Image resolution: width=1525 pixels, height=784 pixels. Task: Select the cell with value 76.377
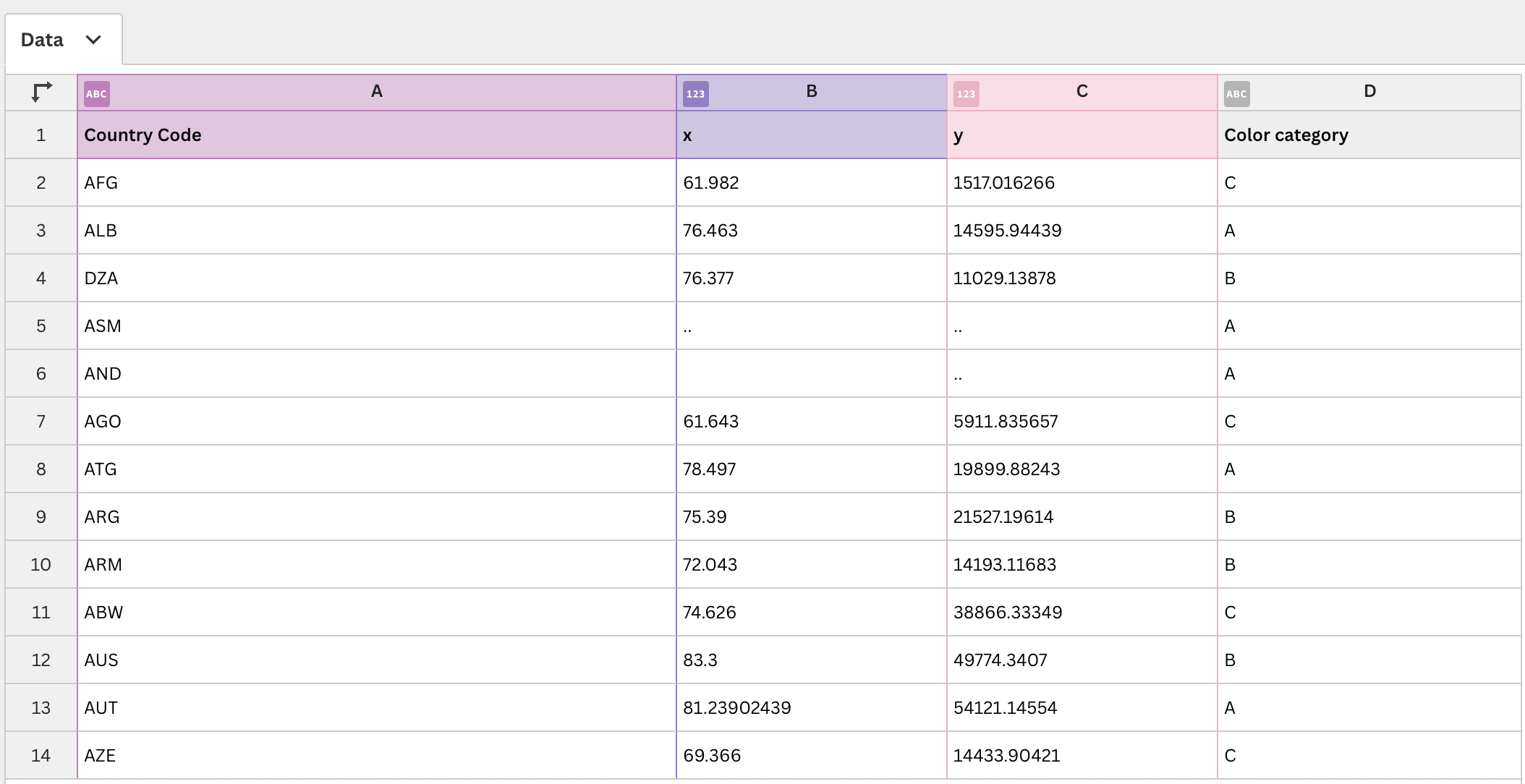[812, 278]
